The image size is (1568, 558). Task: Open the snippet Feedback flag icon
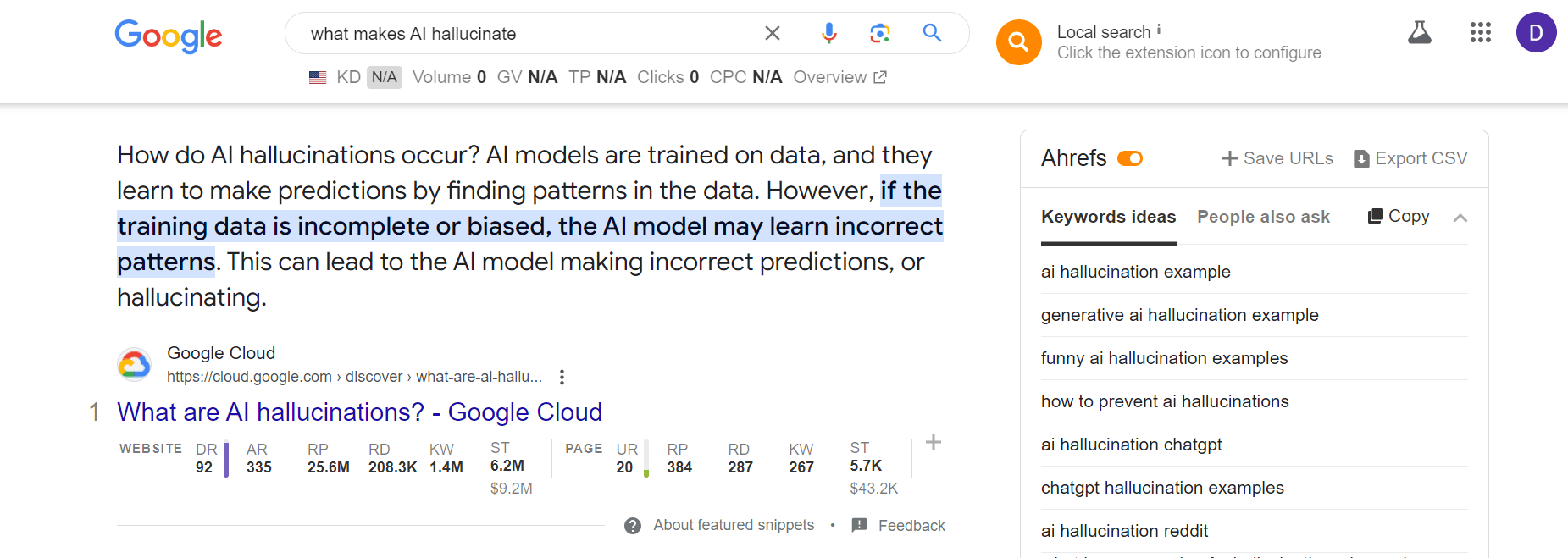[859, 525]
